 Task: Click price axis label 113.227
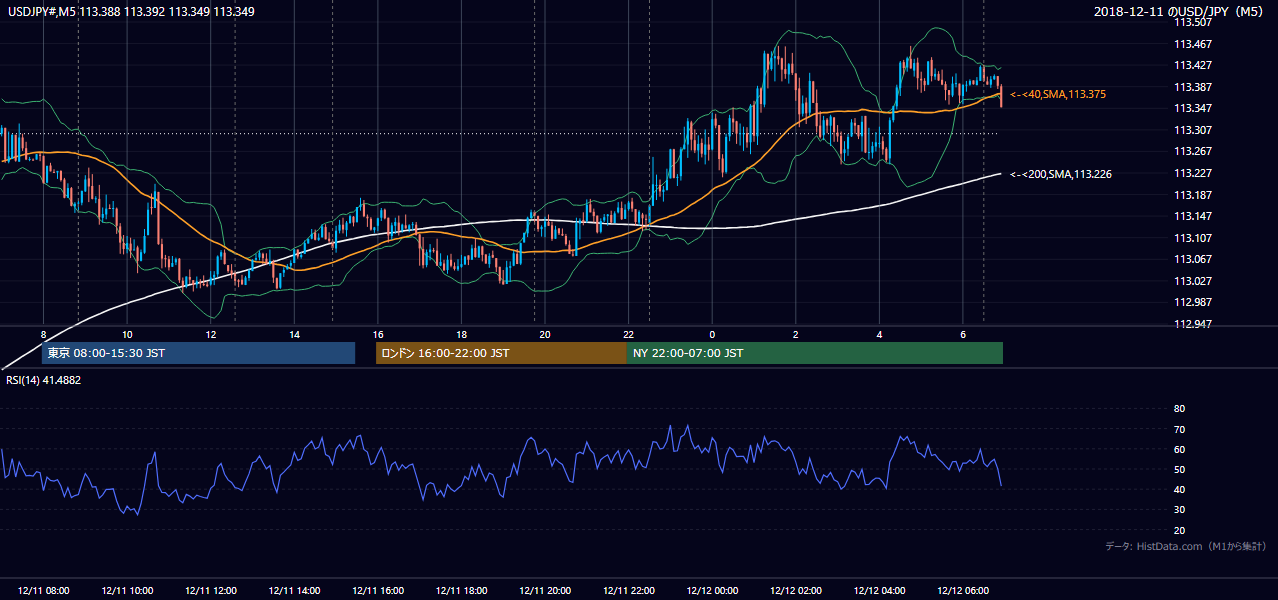pos(1193,173)
